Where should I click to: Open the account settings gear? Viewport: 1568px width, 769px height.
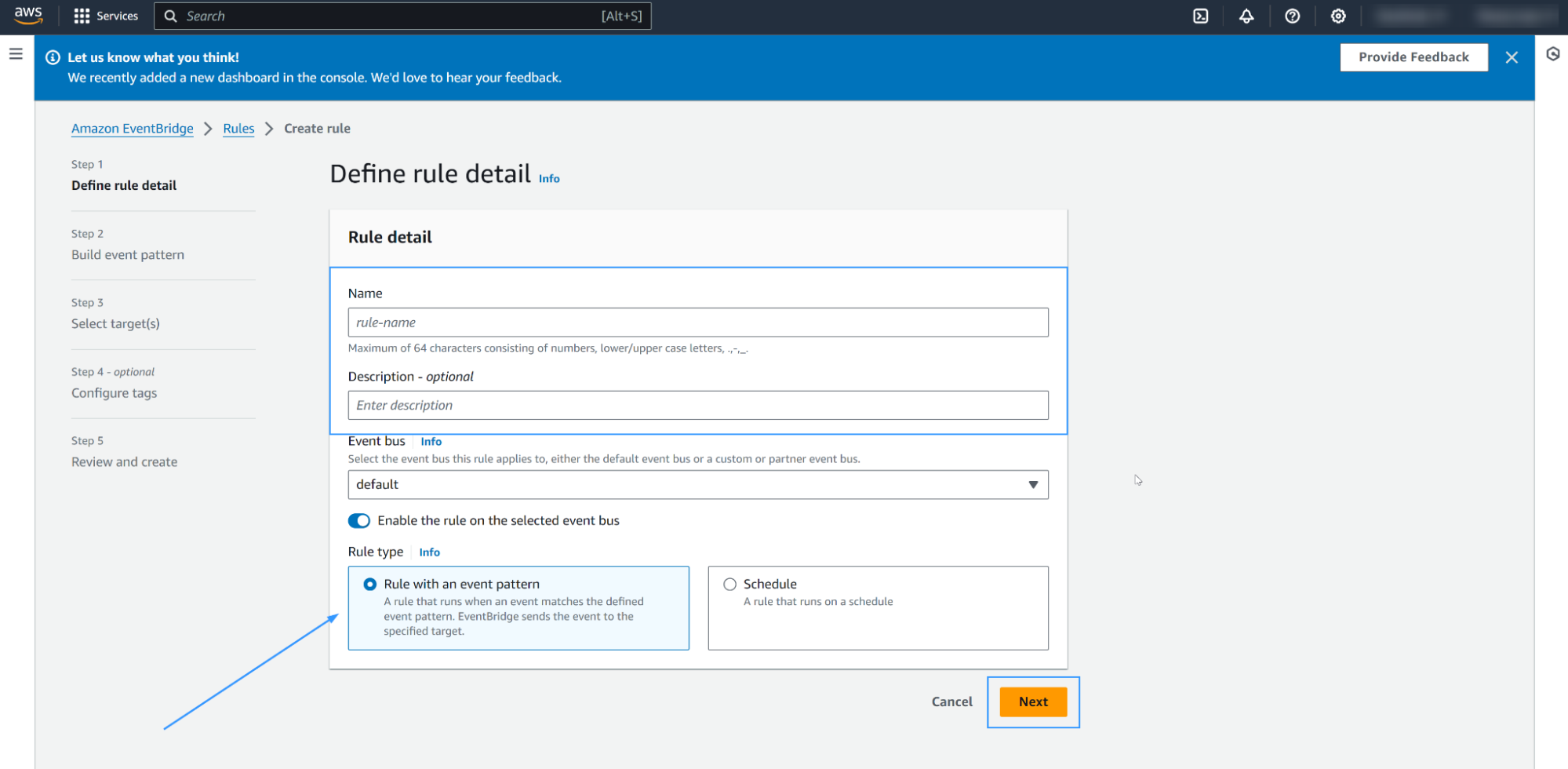[x=1338, y=16]
